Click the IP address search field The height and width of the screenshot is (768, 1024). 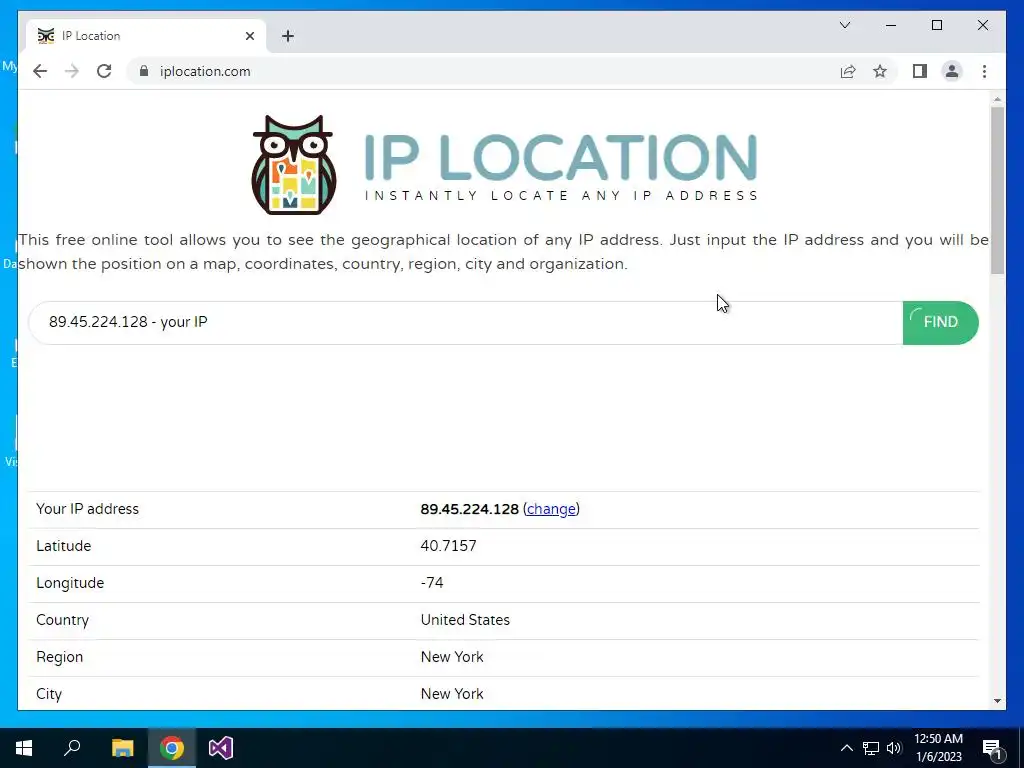466,323
